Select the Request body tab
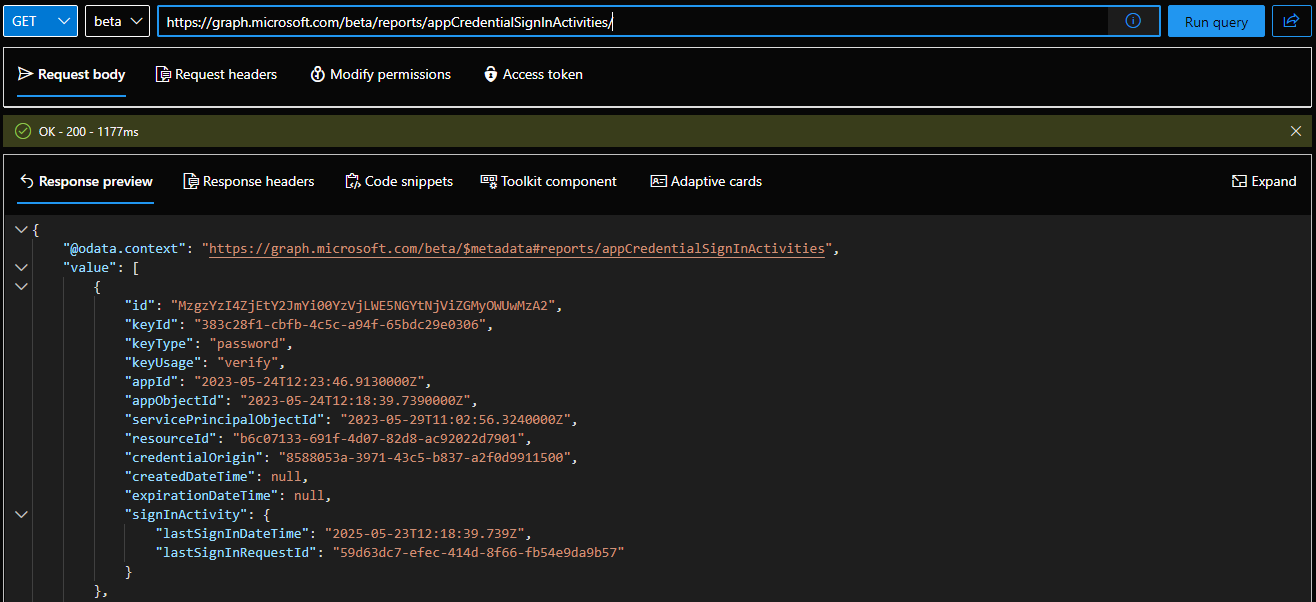This screenshot has width=1316, height=602. 72,74
